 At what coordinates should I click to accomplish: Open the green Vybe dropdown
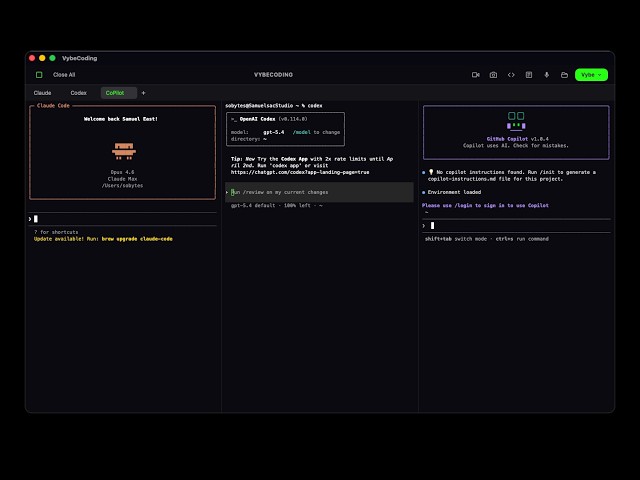pos(591,75)
